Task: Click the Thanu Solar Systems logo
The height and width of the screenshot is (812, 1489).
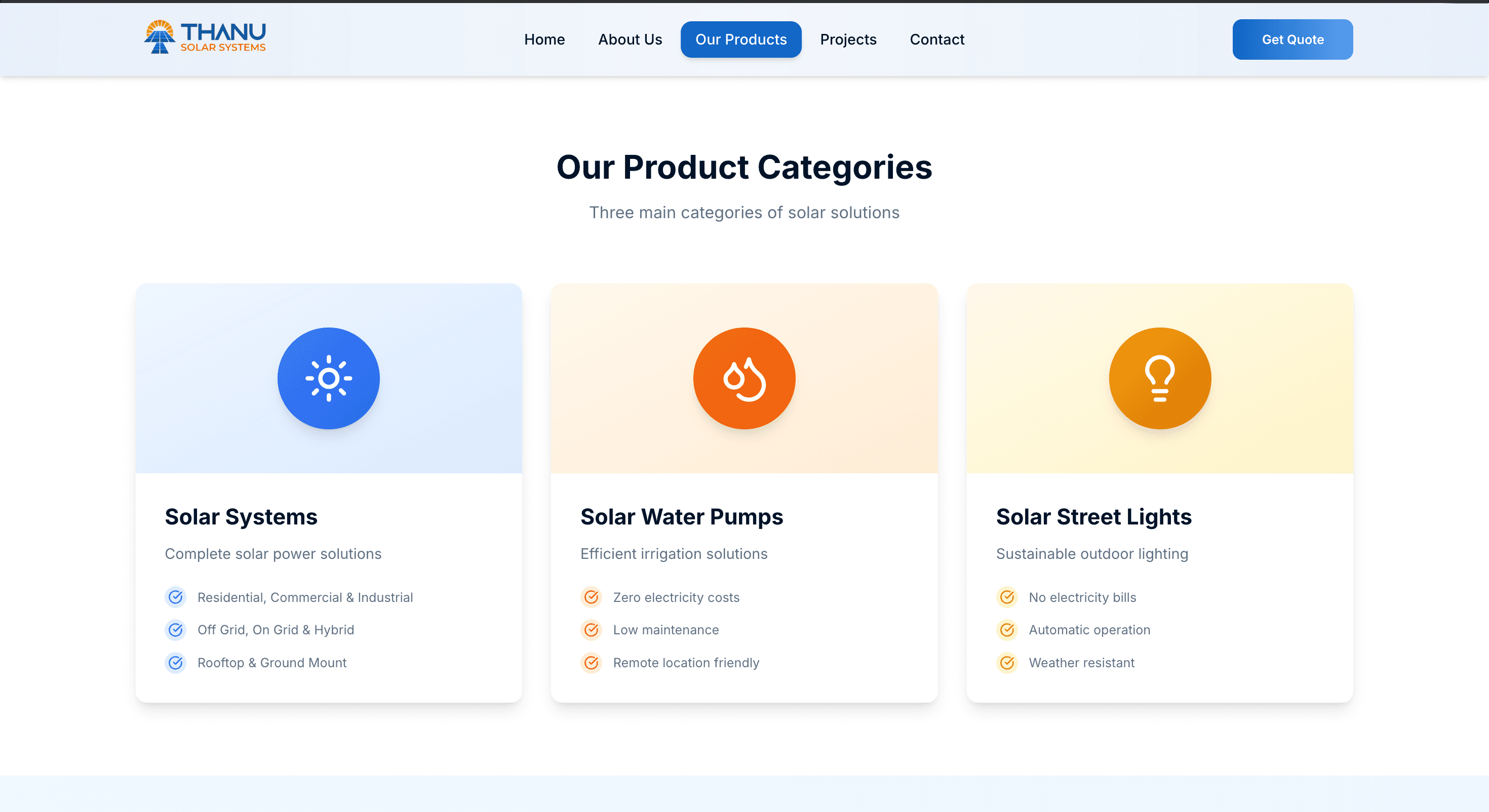Action: pos(205,37)
